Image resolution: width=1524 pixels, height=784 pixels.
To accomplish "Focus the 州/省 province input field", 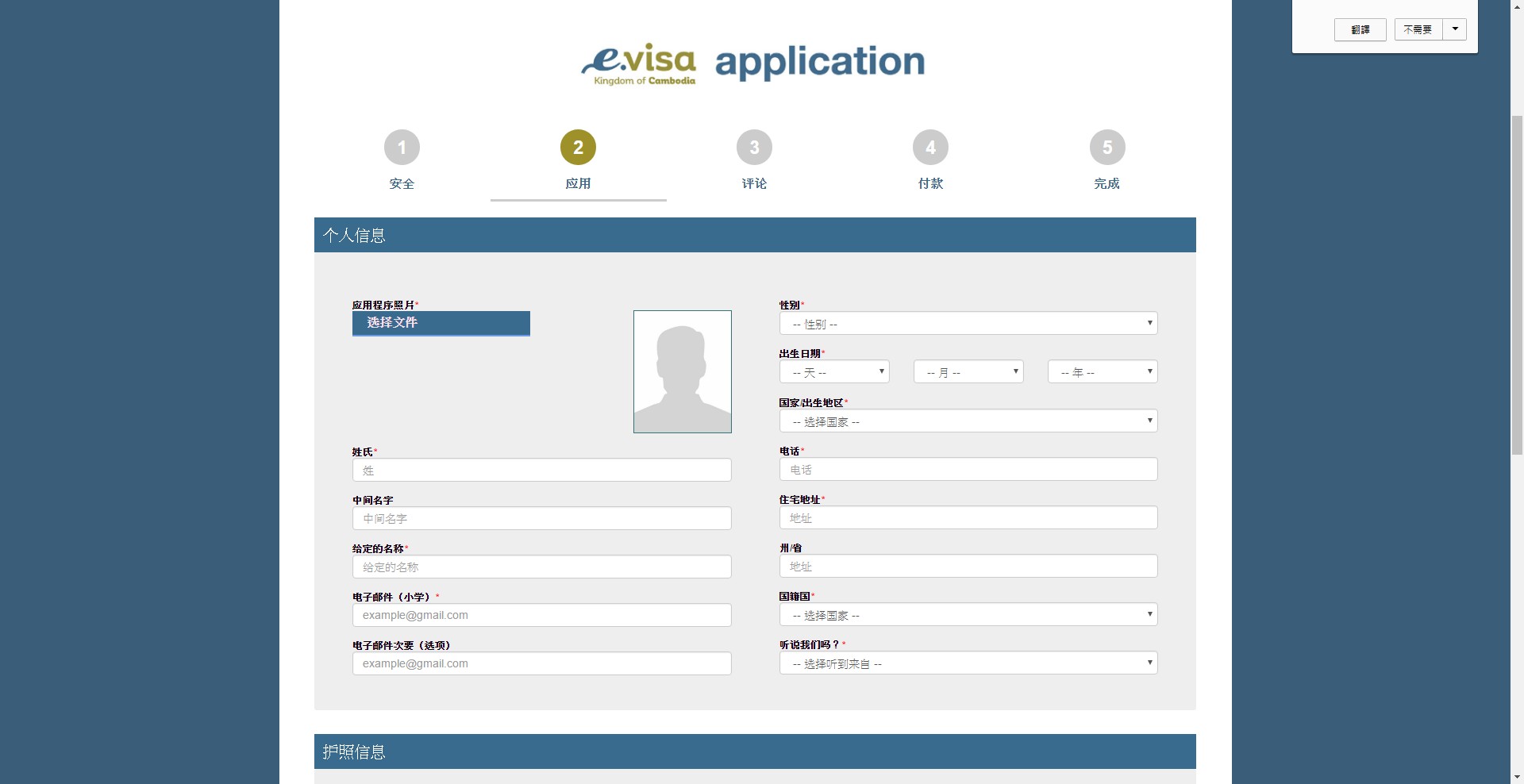I will pyautogui.click(x=968, y=566).
